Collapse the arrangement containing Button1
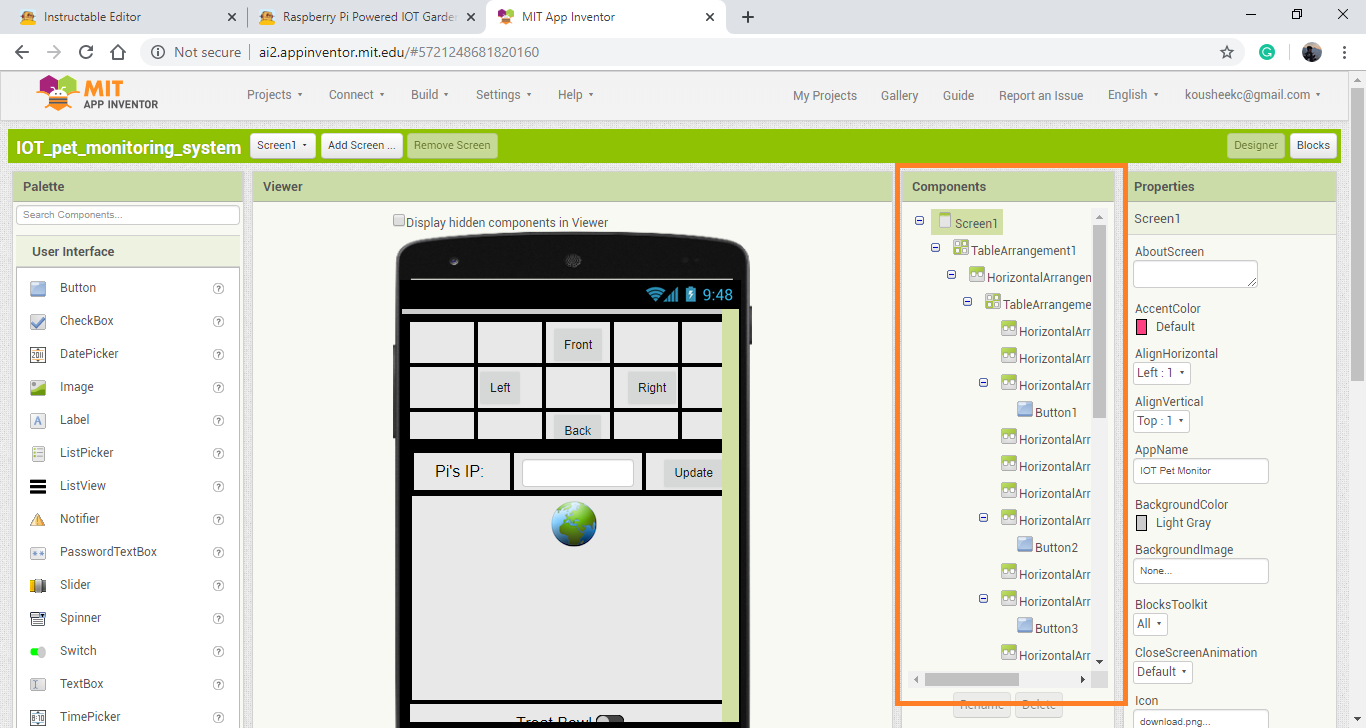 coord(983,382)
